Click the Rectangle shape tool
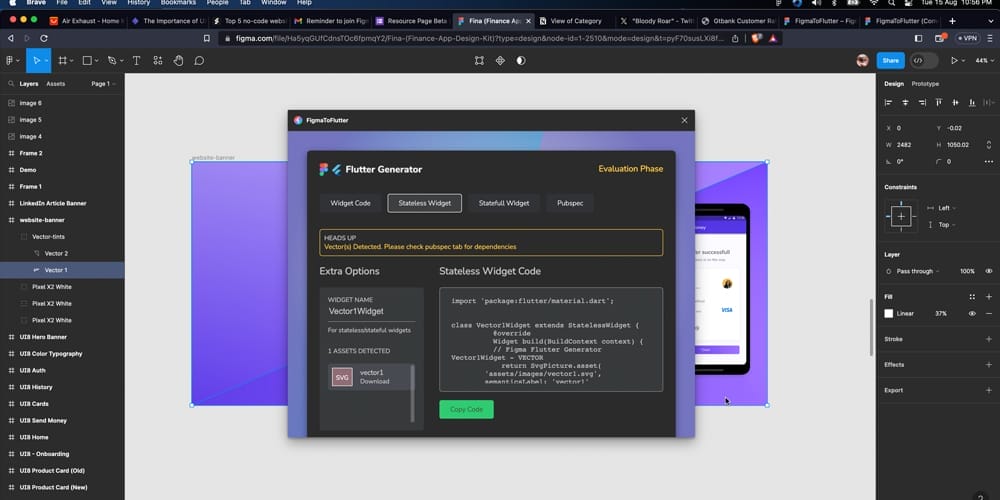 (87, 60)
